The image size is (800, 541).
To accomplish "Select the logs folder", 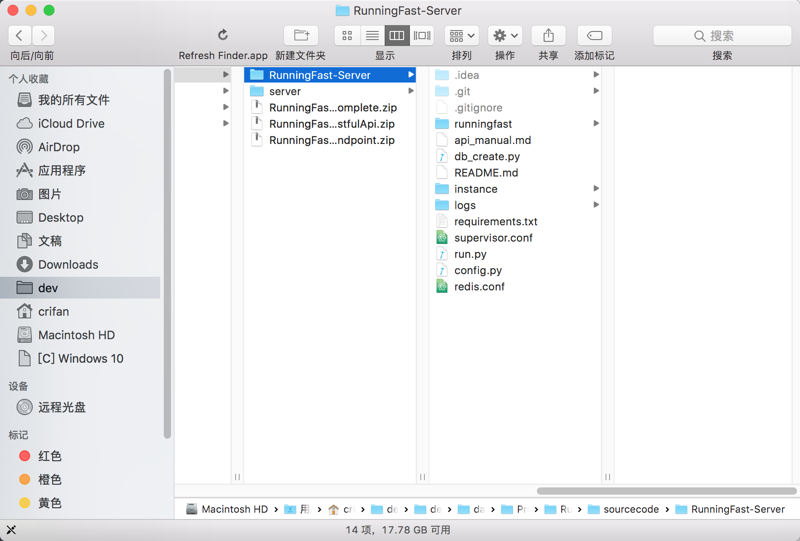I will click(x=515, y=205).
